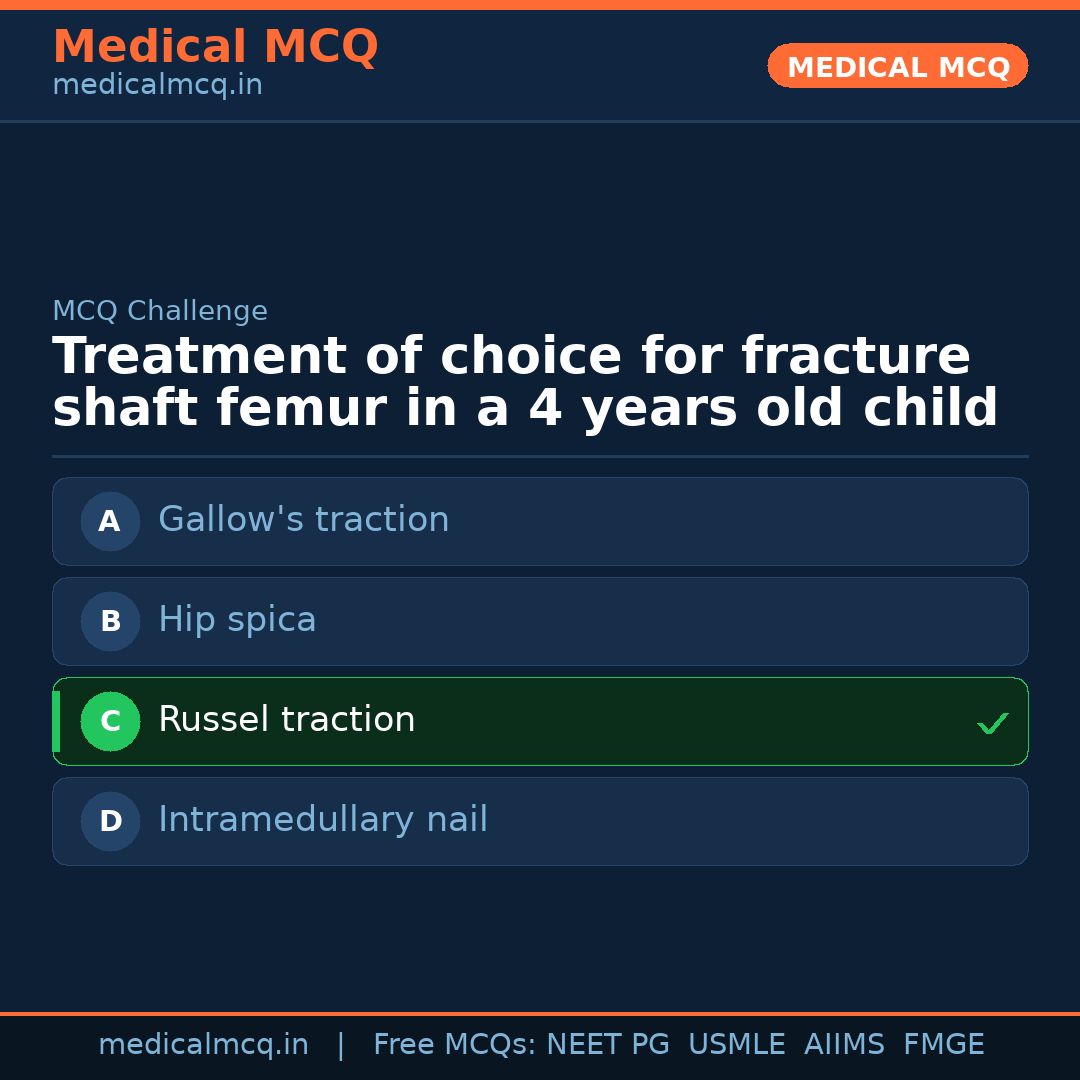Select answer option A Gallow's traction
This screenshot has width=1080, height=1080.
coord(540,521)
